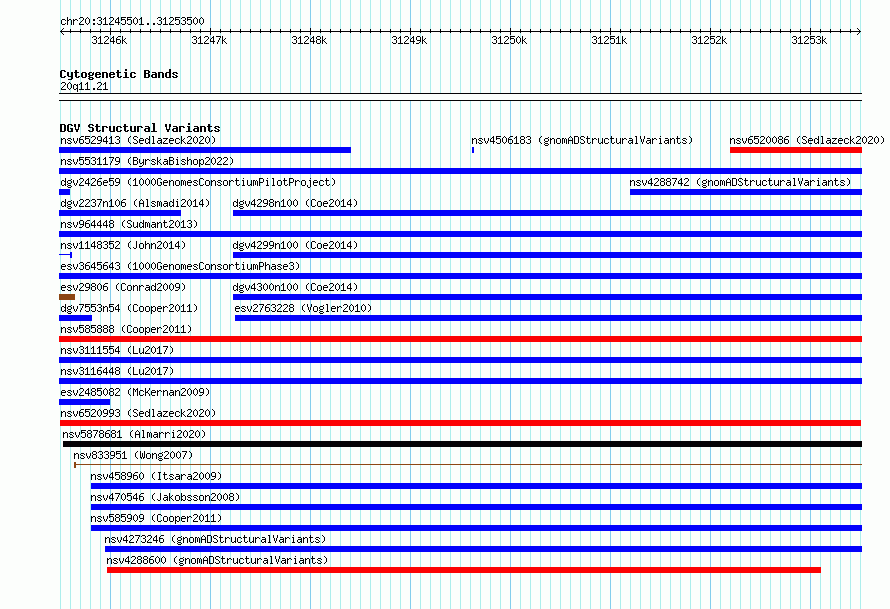Open nsv585888 (Cooper2011) variant
890x609 pixels.
(x=126, y=329)
